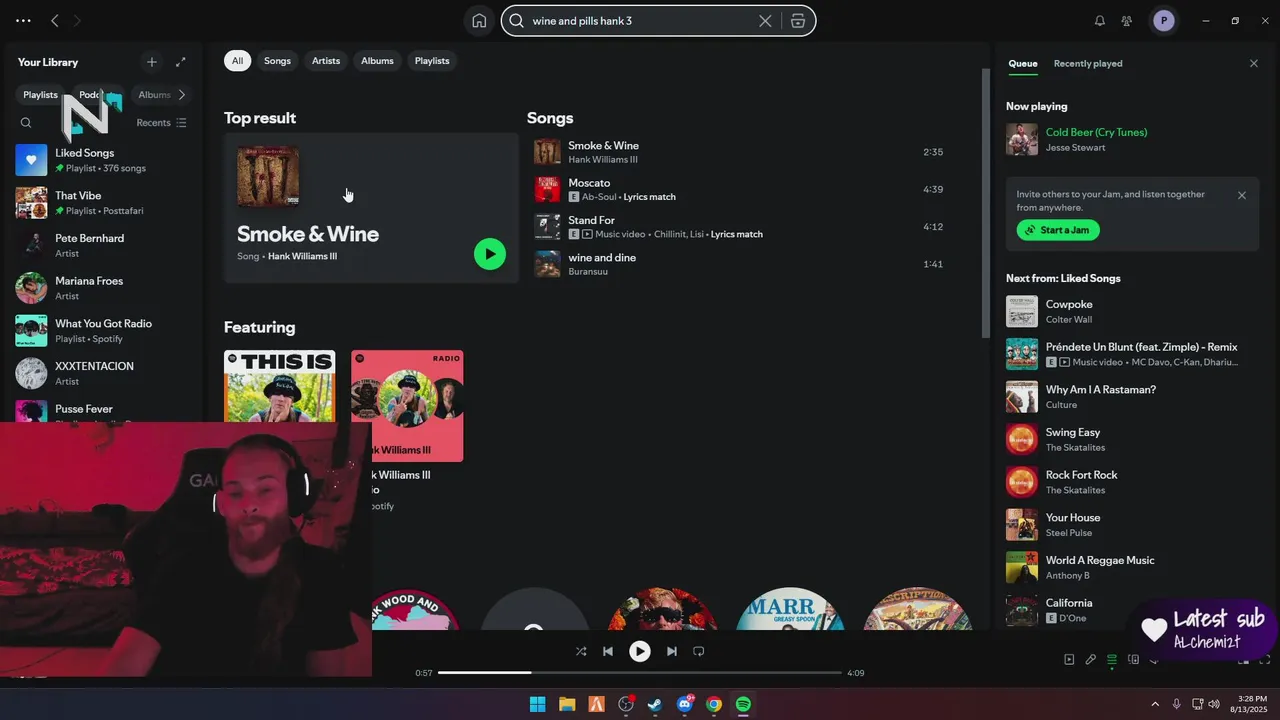The height and width of the screenshot is (720, 1280).
Task: Open Cold Beer (Cry Tunes) now playing track
Action: point(1096,132)
